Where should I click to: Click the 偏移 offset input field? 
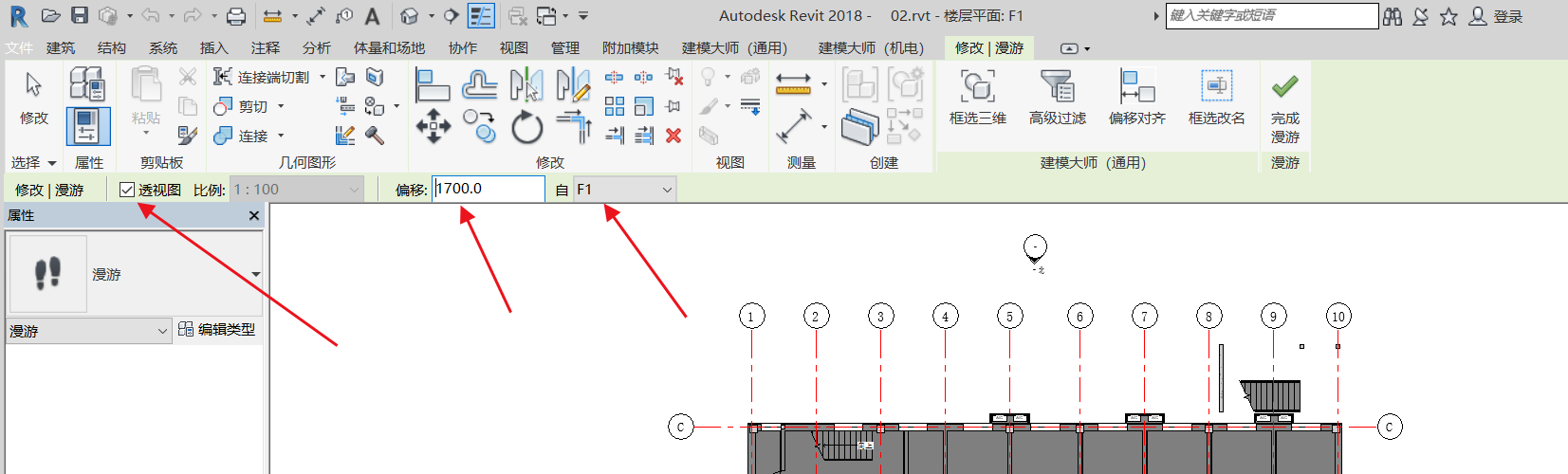488,189
